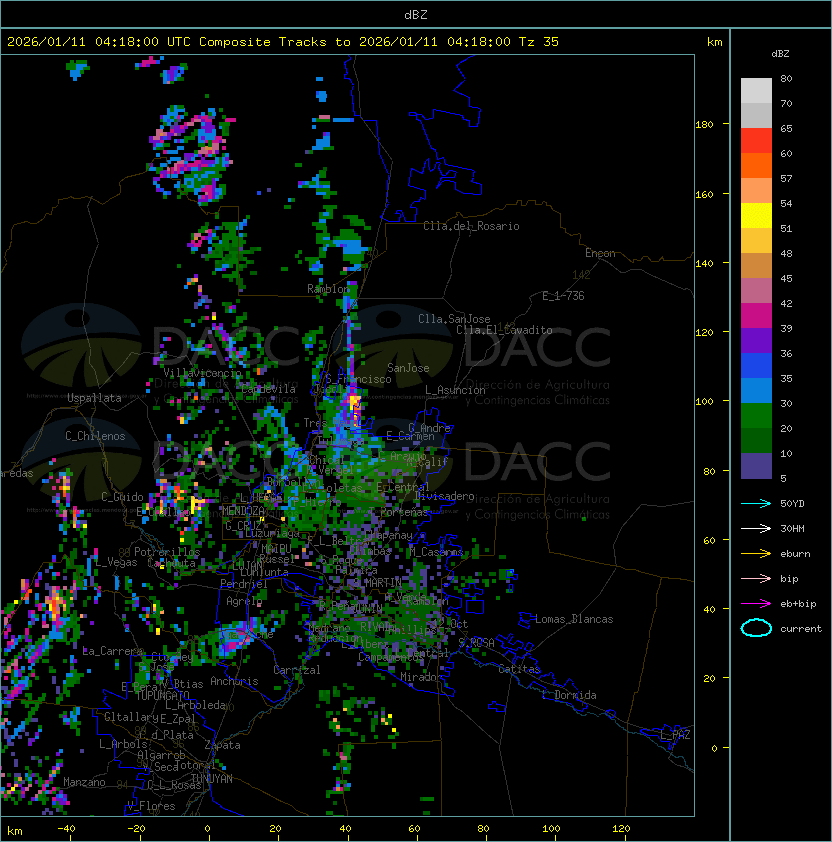Click the 'TUNUYAN' map label
The width and height of the screenshot is (832, 842).
pyautogui.click(x=212, y=779)
